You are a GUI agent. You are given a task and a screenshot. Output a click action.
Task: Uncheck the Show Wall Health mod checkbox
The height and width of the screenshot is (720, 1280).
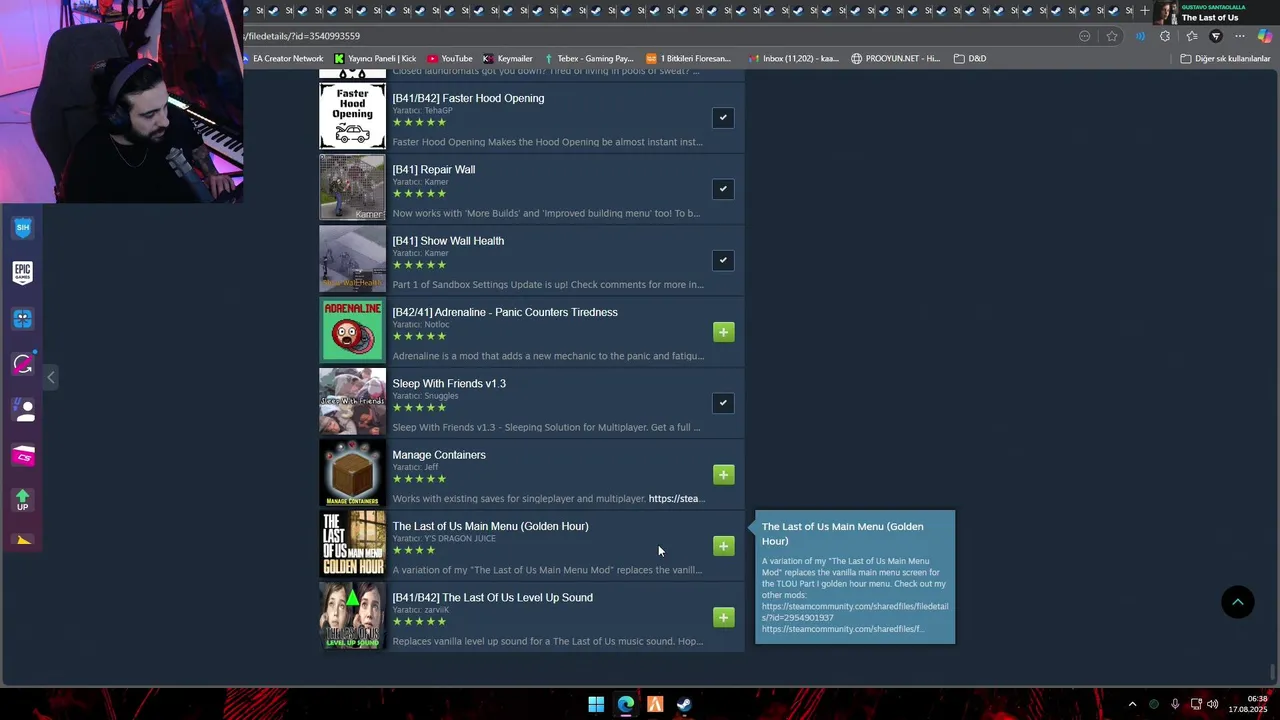(723, 260)
